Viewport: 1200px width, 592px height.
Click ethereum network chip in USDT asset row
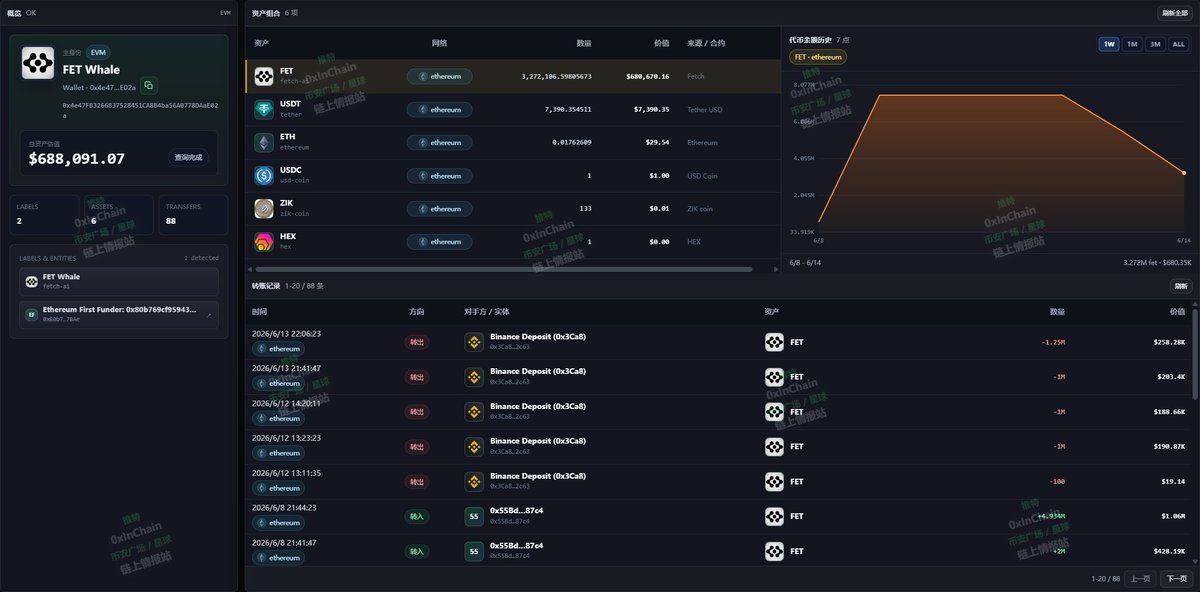(x=439, y=109)
